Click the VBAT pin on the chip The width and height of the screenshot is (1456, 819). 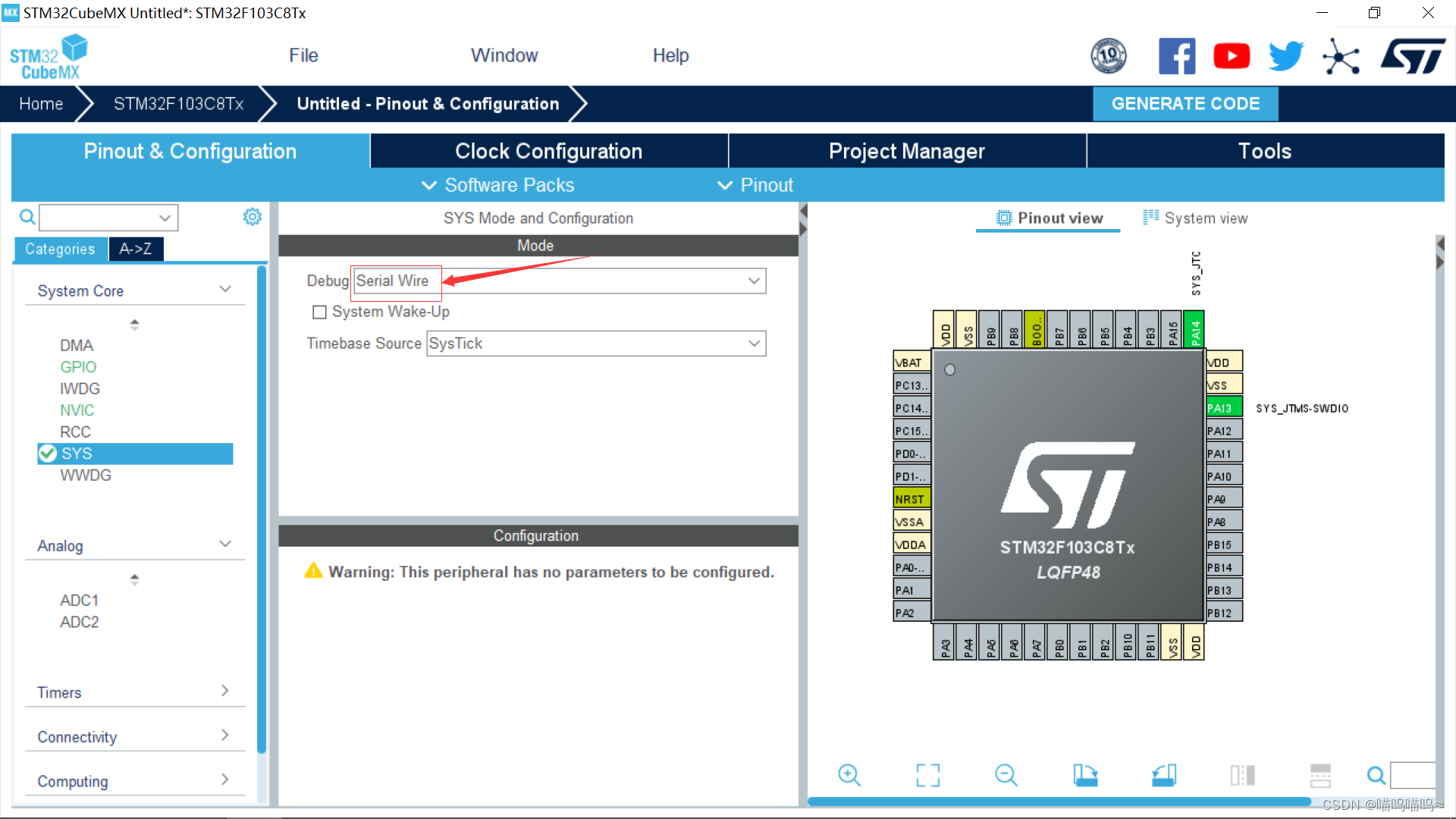tap(912, 362)
